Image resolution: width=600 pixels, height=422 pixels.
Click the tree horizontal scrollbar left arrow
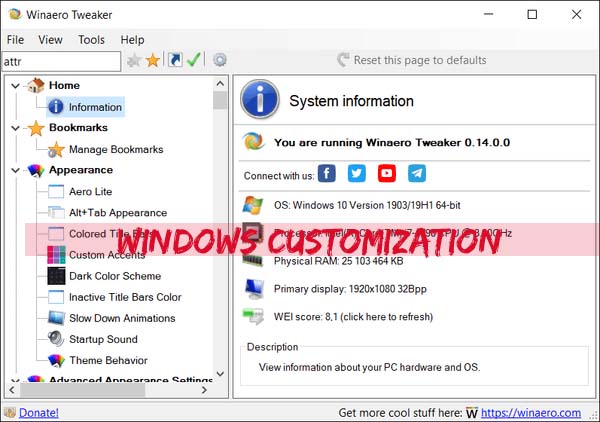tap(12, 390)
